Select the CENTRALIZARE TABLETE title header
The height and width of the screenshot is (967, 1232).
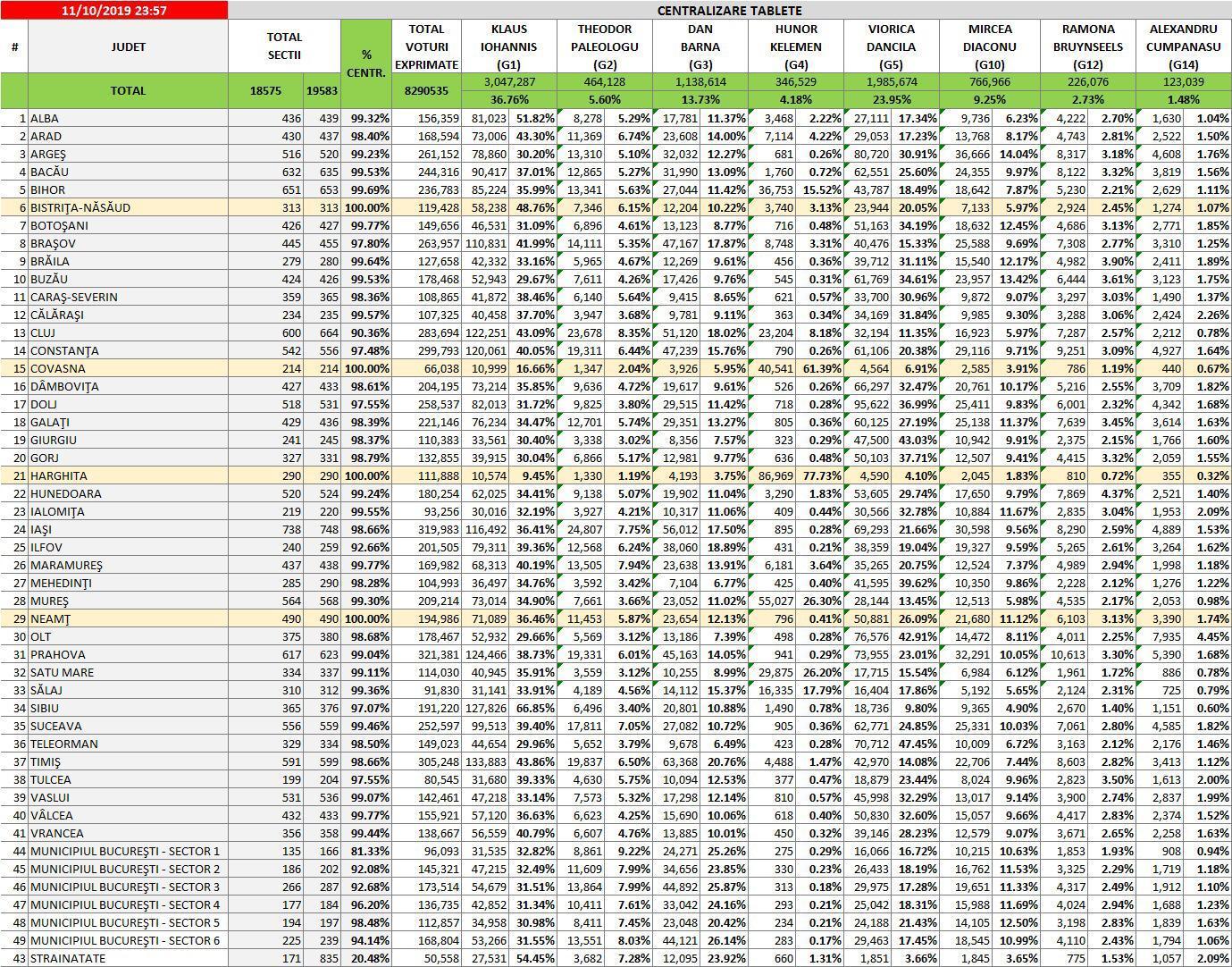pyautogui.click(x=729, y=11)
